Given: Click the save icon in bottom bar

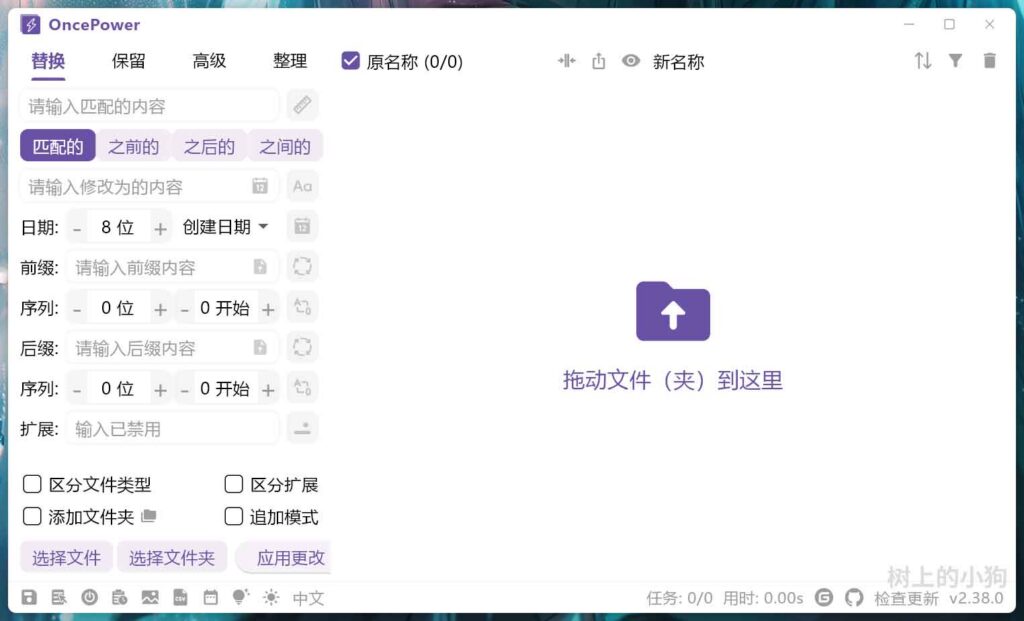Looking at the screenshot, I should 29,598.
